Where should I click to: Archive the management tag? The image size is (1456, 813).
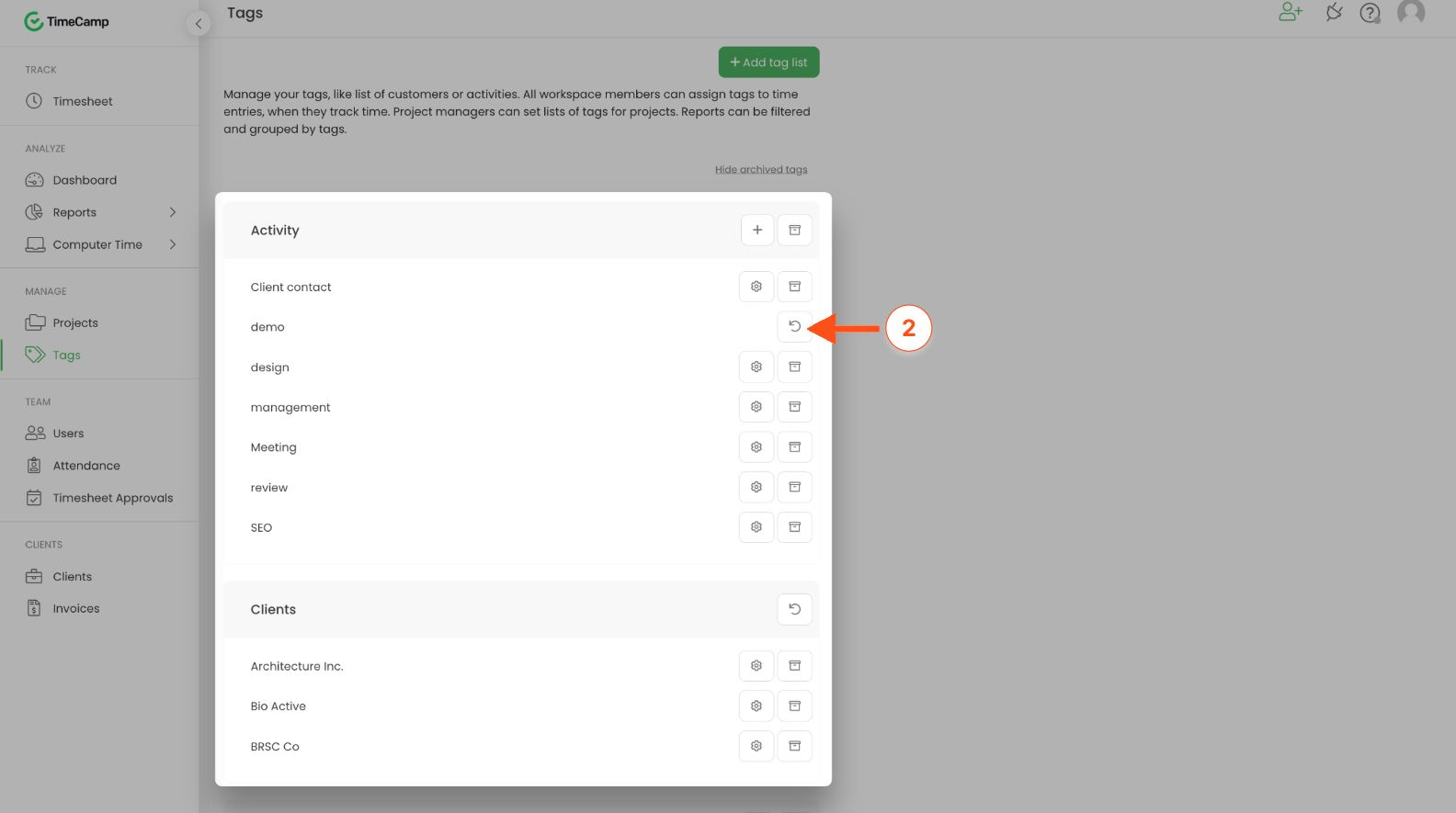pos(794,407)
